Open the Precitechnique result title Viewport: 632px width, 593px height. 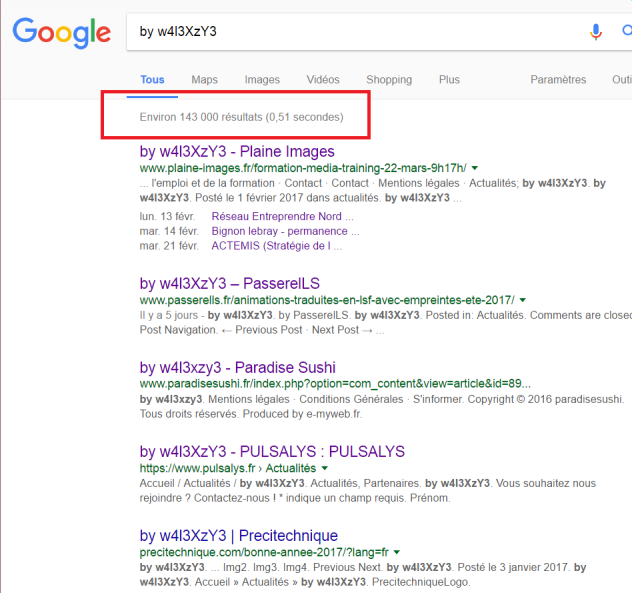[239, 536]
